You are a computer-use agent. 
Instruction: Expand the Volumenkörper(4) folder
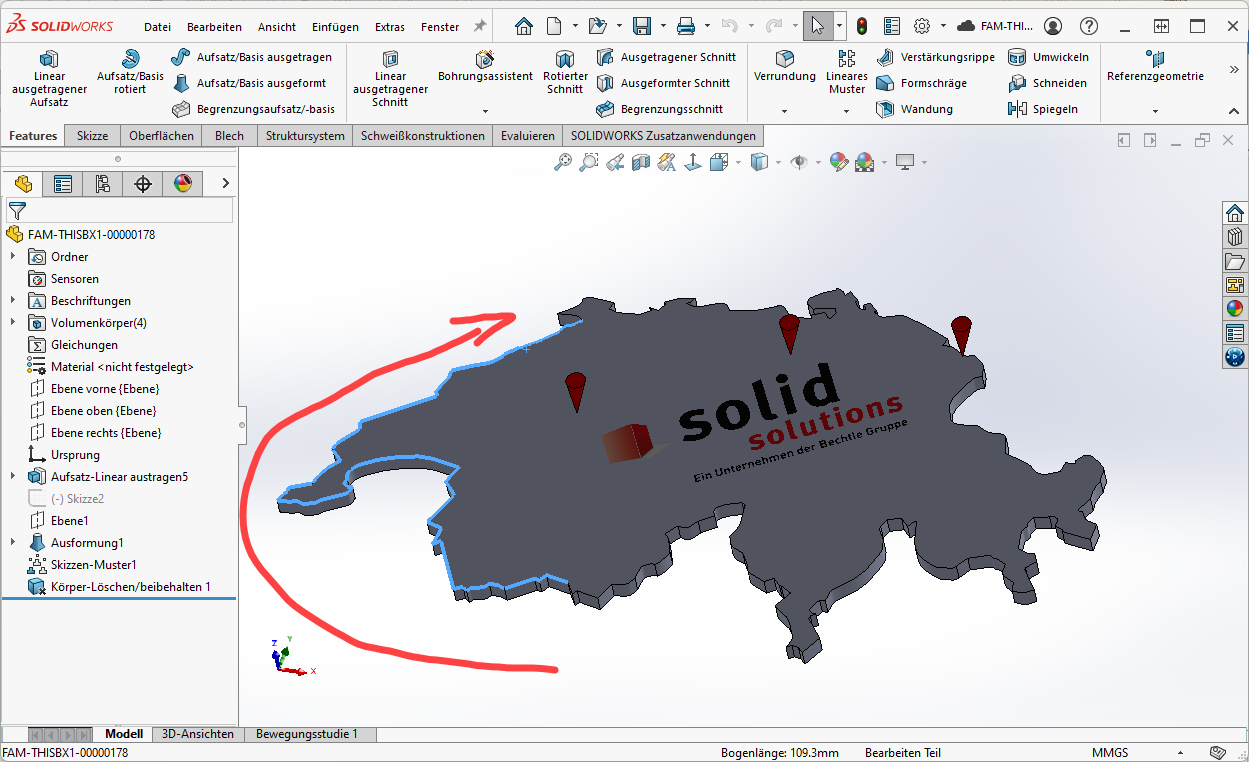(13, 323)
